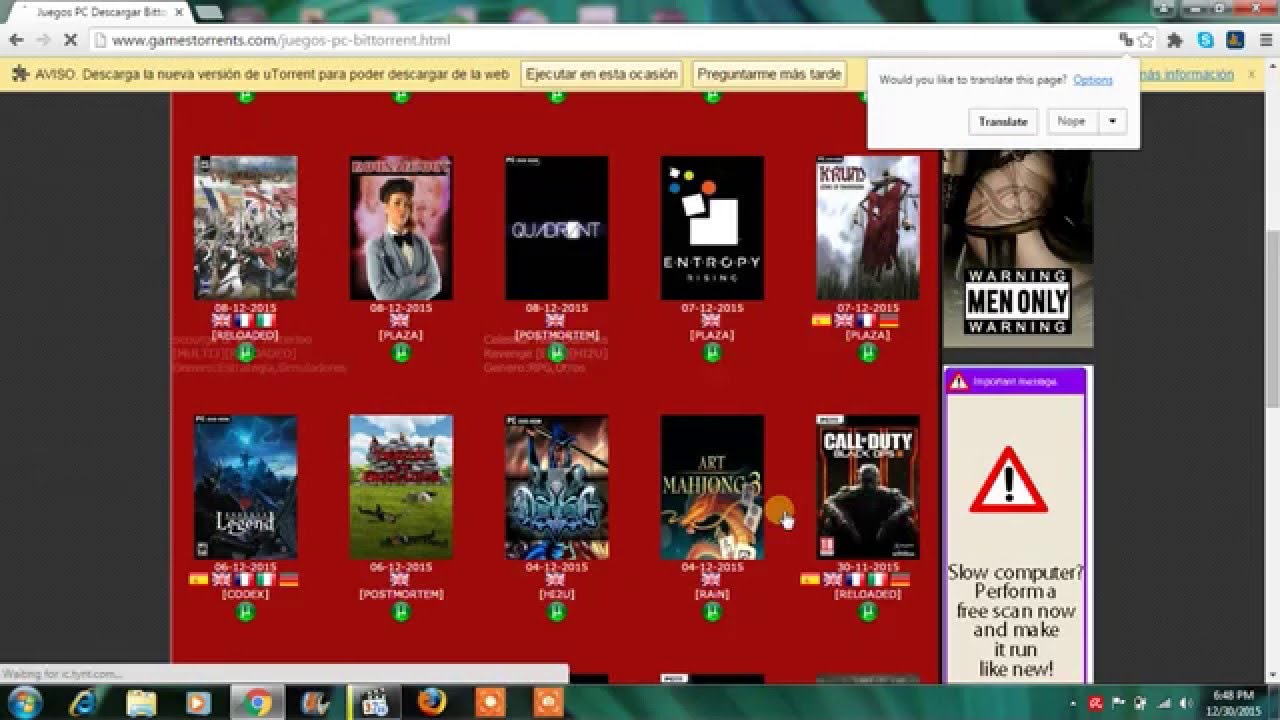Open the Art Mahjong 3 game cover
The height and width of the screenshot is (720, 1280).
pyautogui.click(x=712, y=487)
